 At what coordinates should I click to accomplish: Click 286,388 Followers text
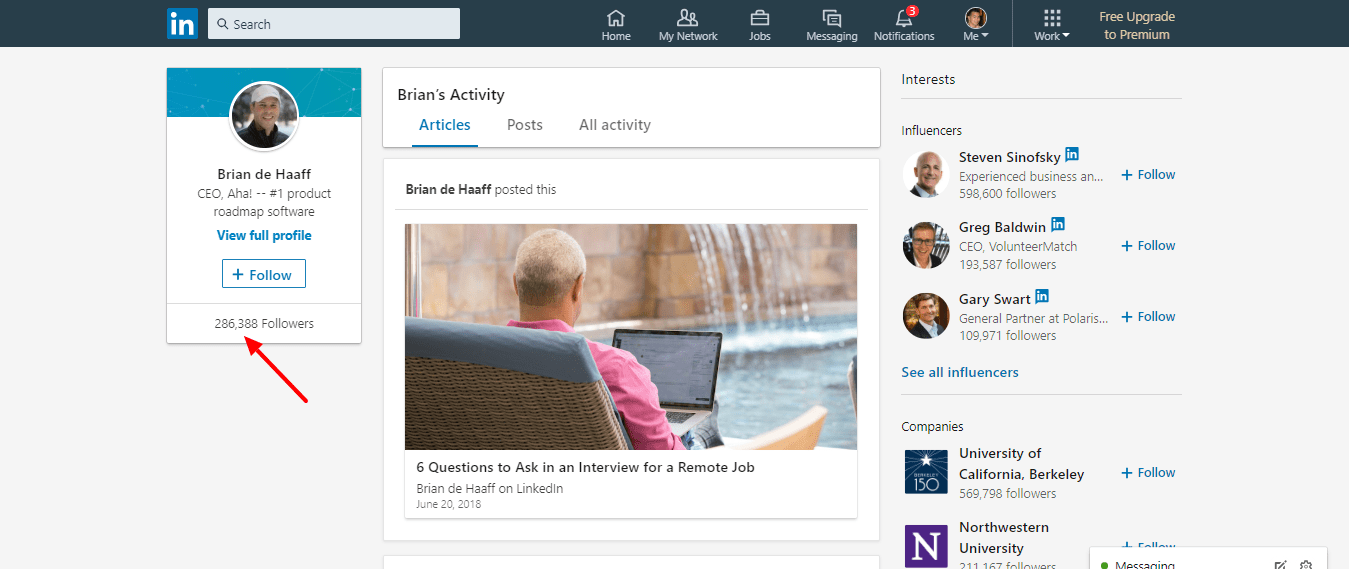264,323
